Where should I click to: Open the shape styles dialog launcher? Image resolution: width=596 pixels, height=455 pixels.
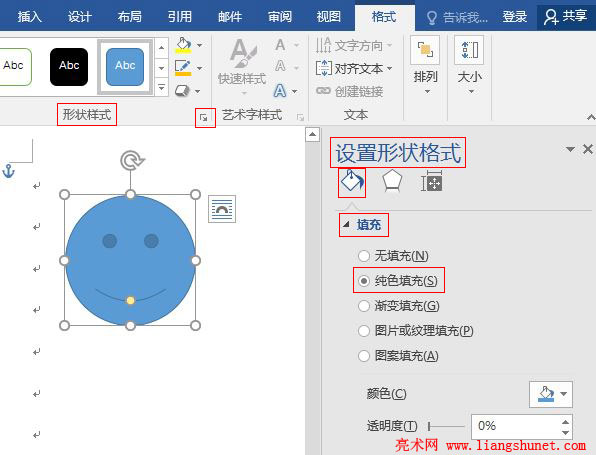tap(204, 118)
